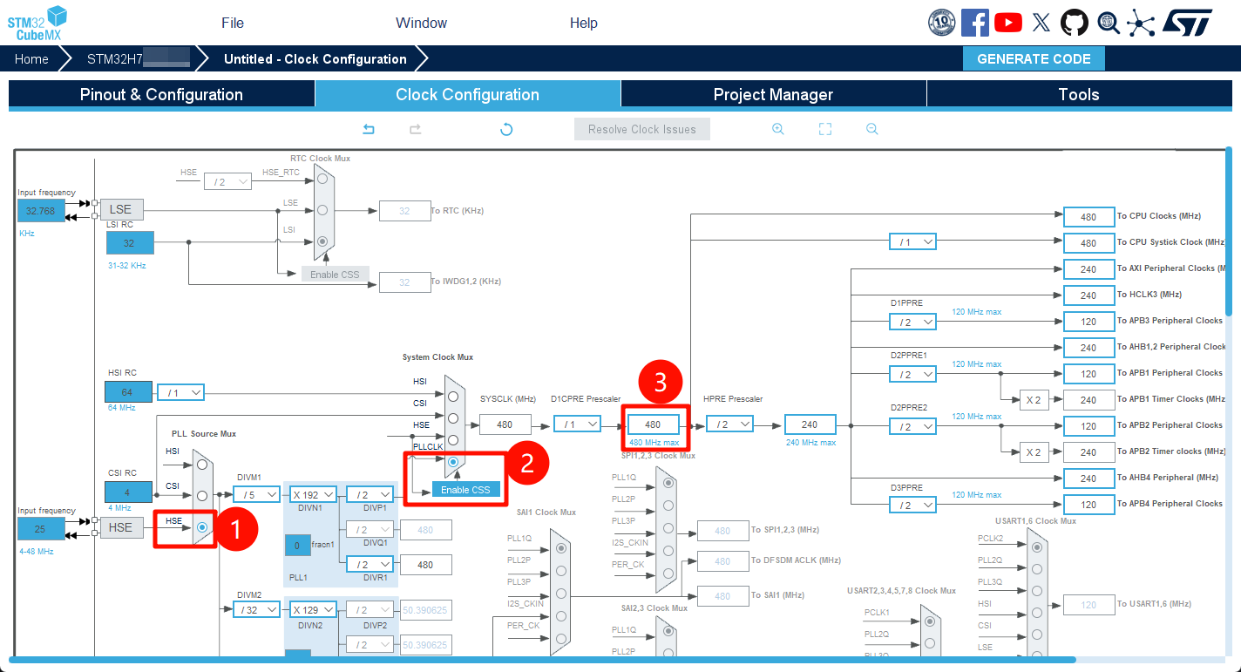Click the vertical scrollbar of the diagram
1241x672 pixels.
[1229, 232]
